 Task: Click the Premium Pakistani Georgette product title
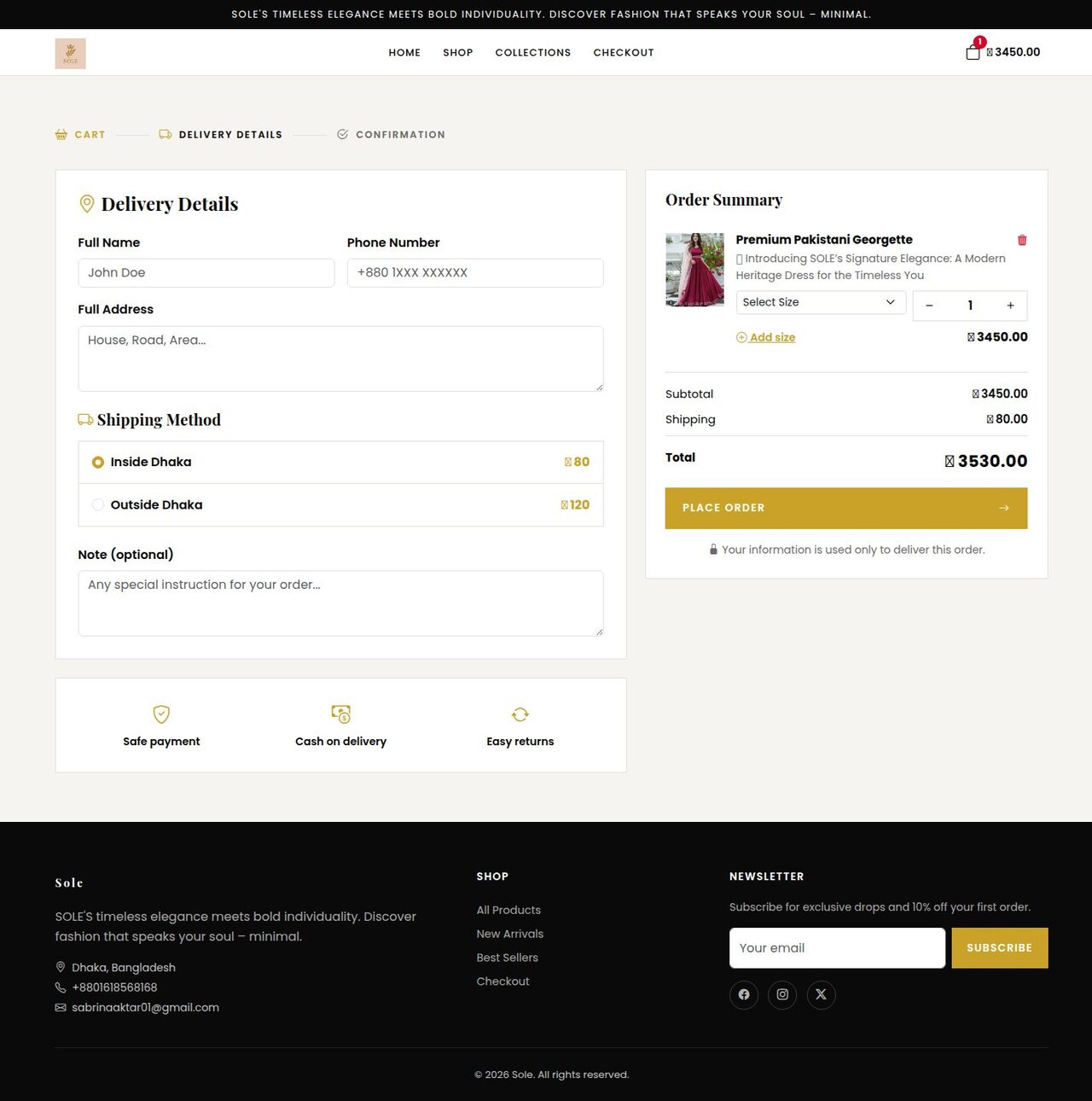click(x=824, y=240)
